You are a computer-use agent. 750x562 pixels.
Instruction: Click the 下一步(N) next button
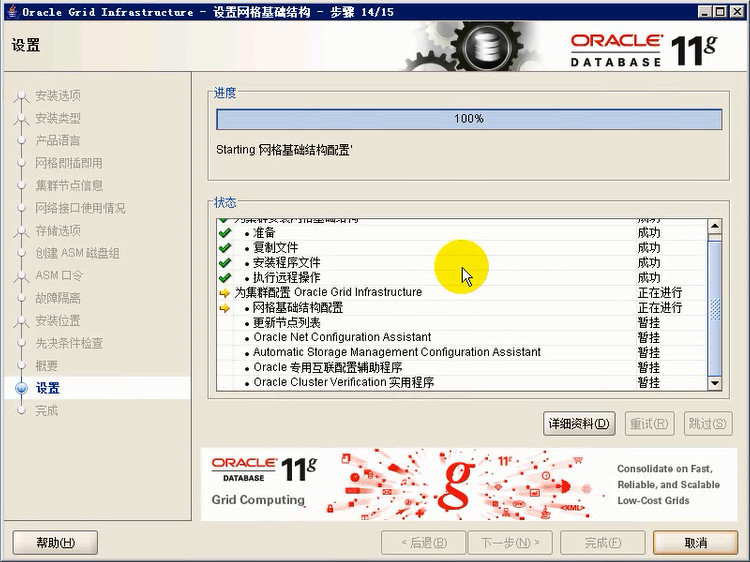(x=510, y=543)
